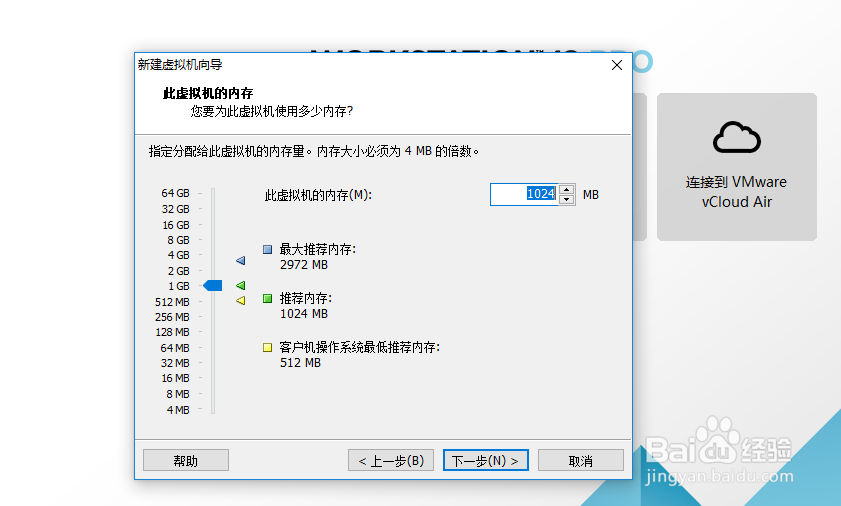Click the 取消 cancel button

580,460
